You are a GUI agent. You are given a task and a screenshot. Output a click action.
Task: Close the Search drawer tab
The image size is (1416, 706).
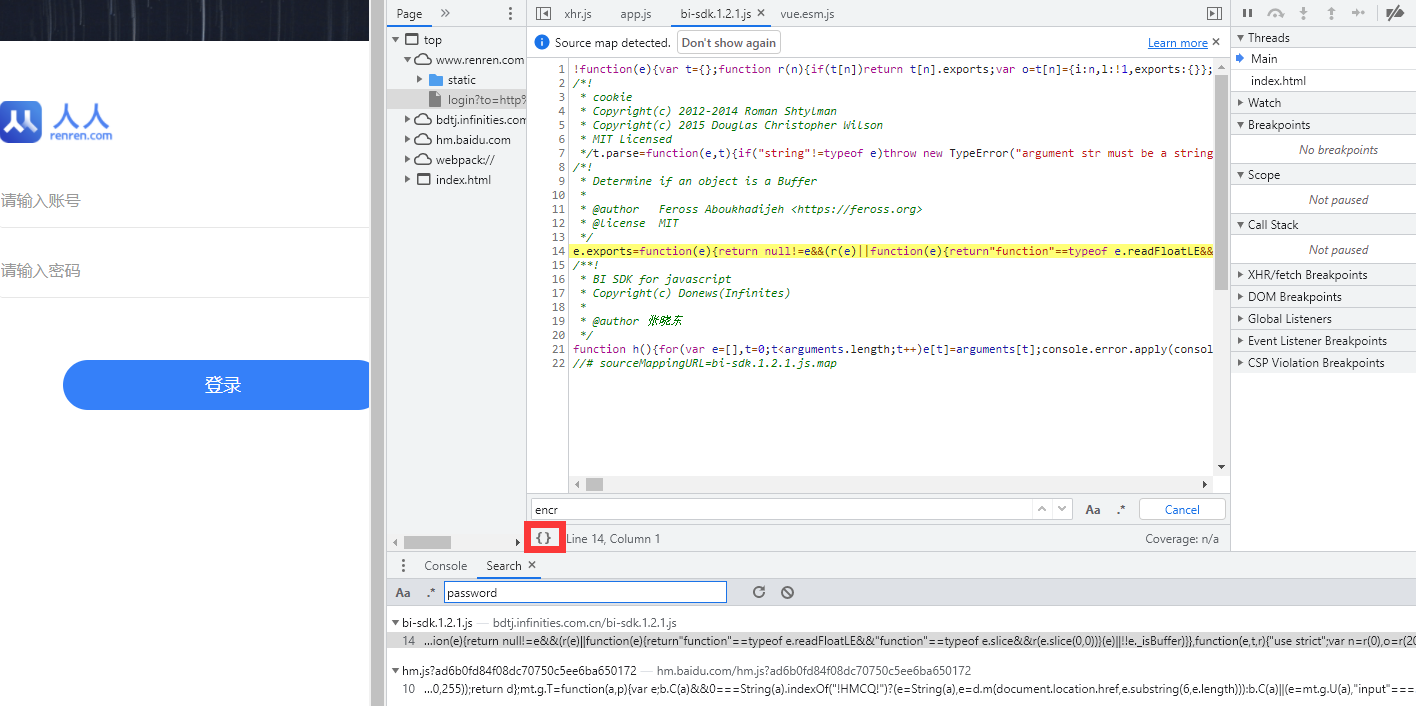click(532, 565)
